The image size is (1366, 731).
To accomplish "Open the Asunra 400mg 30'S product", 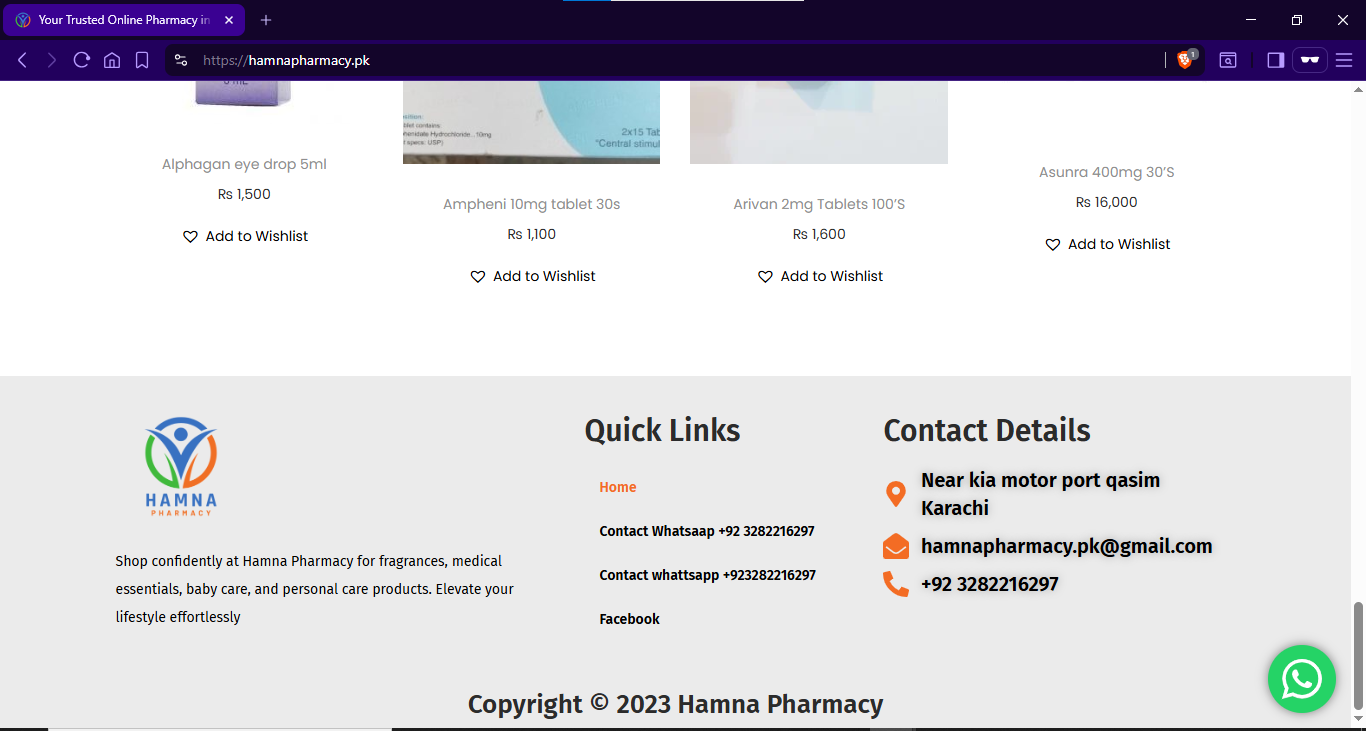I will click(x=1107, y=172).
